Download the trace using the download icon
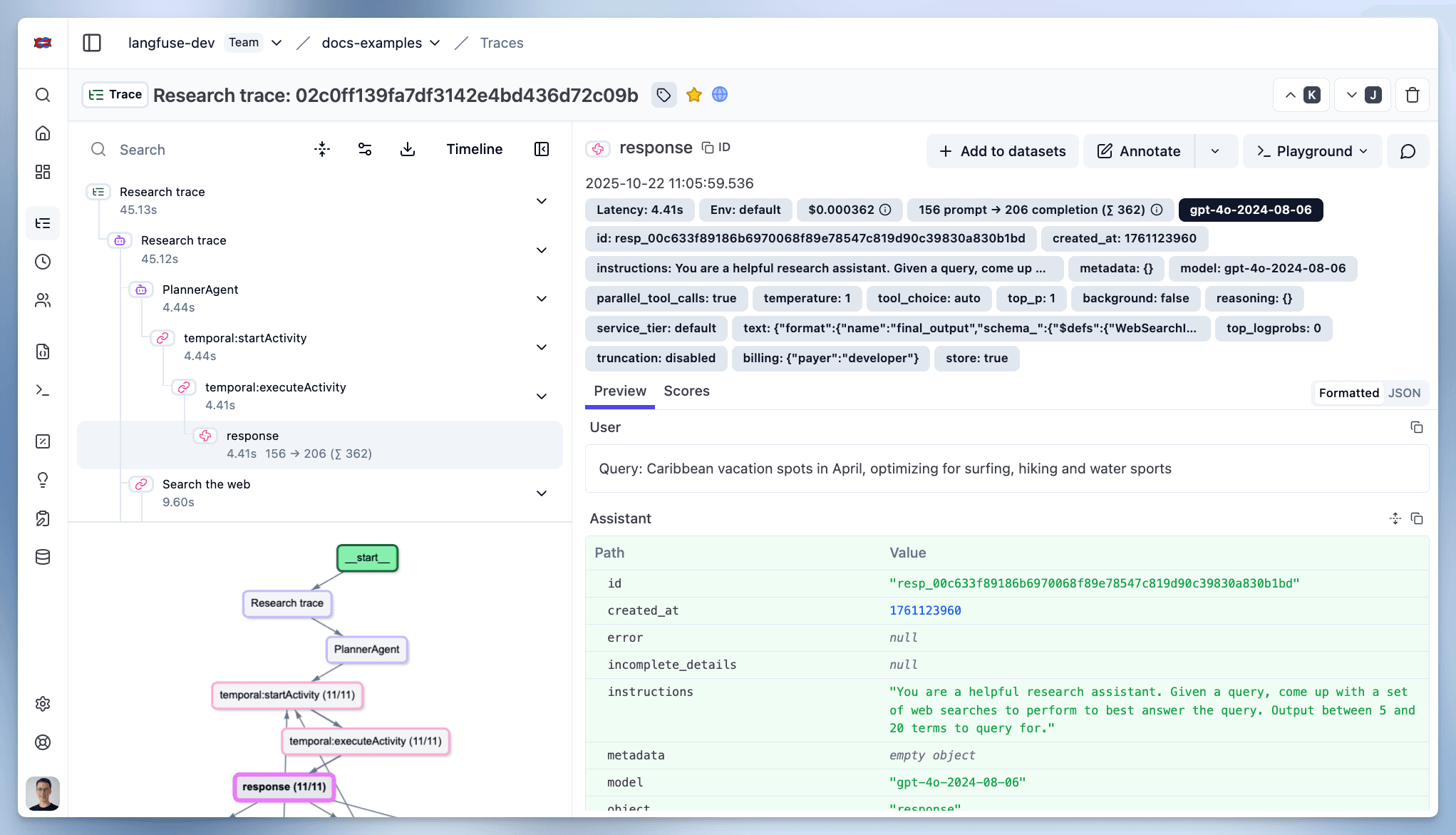Viewport: 1456px width, 835px height. 408,149
